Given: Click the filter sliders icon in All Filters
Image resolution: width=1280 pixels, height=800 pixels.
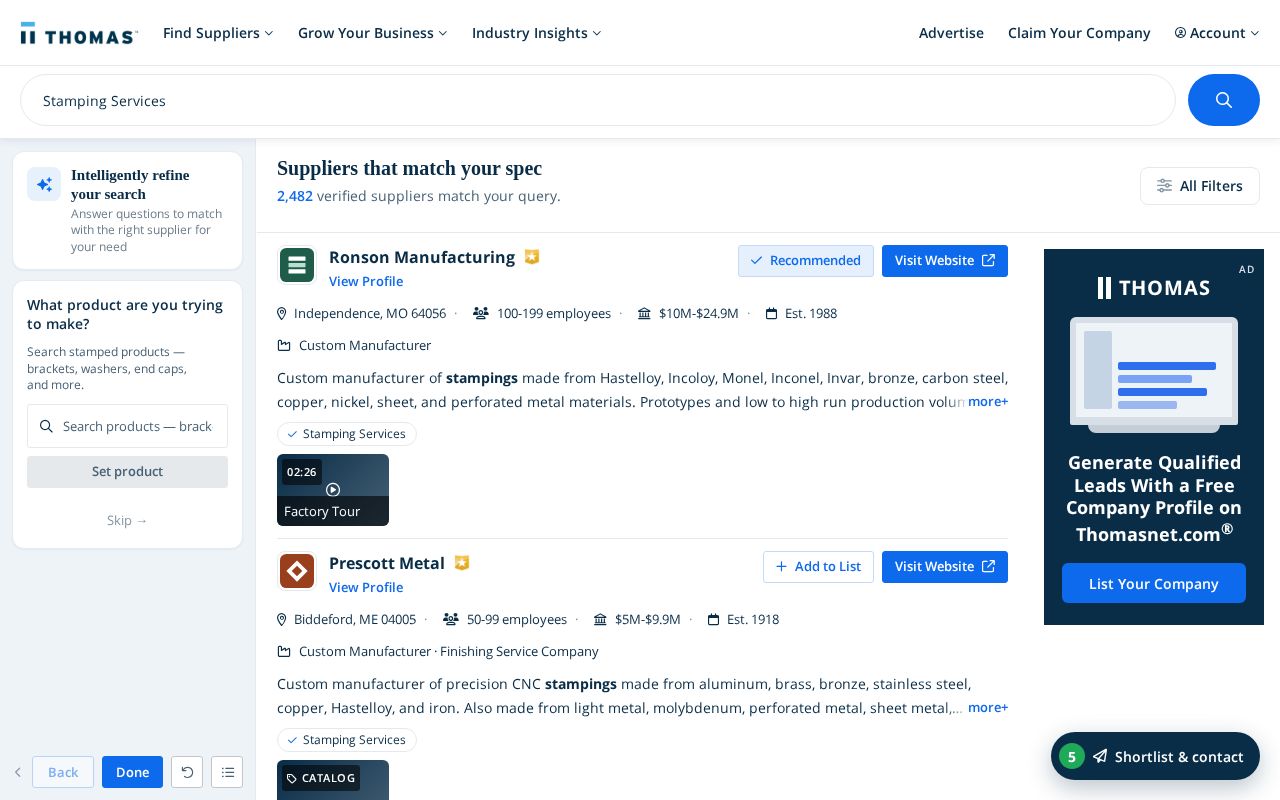Looking at the screenshot, I should tap(1164, 186).
